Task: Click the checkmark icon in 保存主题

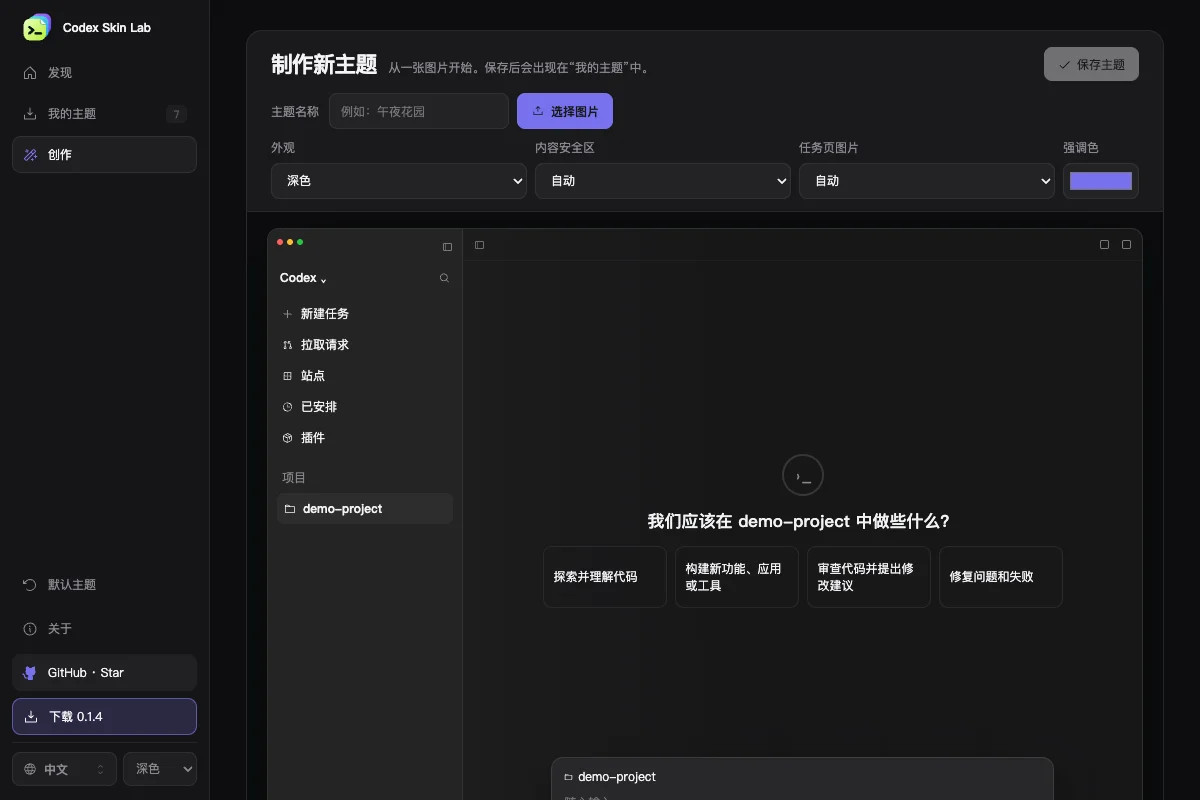Action: (x=1065, y=64)
